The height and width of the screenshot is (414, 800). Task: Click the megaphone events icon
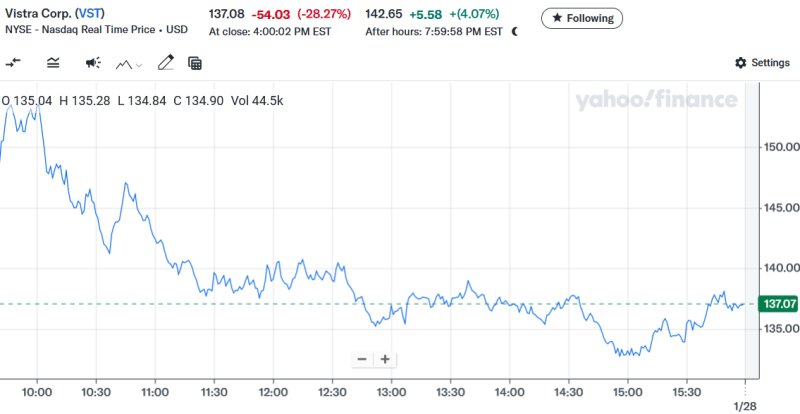pyautogui.click(x=91, y=63)
